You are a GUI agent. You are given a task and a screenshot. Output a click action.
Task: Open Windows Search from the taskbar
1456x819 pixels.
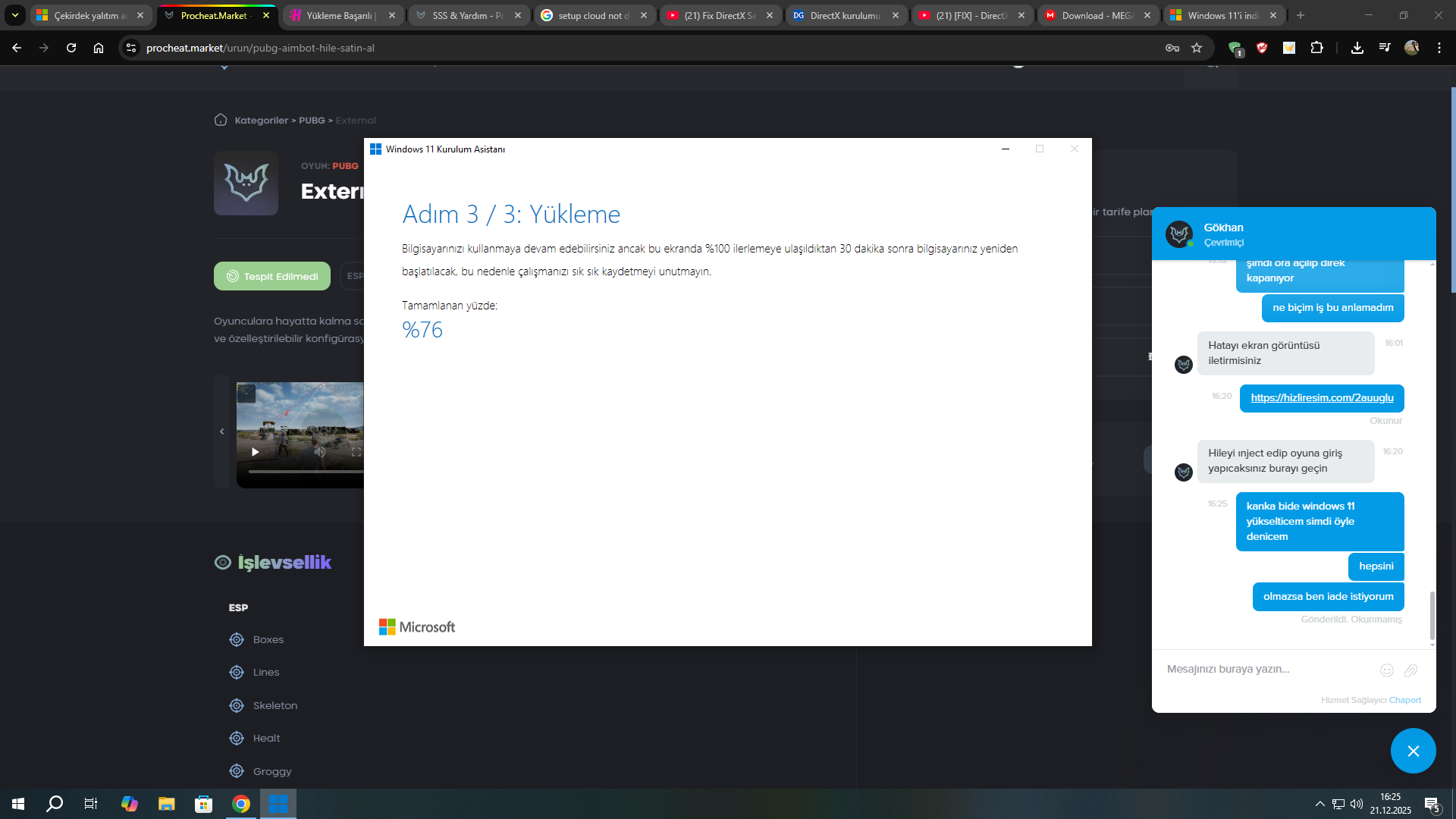coord(55,804)
